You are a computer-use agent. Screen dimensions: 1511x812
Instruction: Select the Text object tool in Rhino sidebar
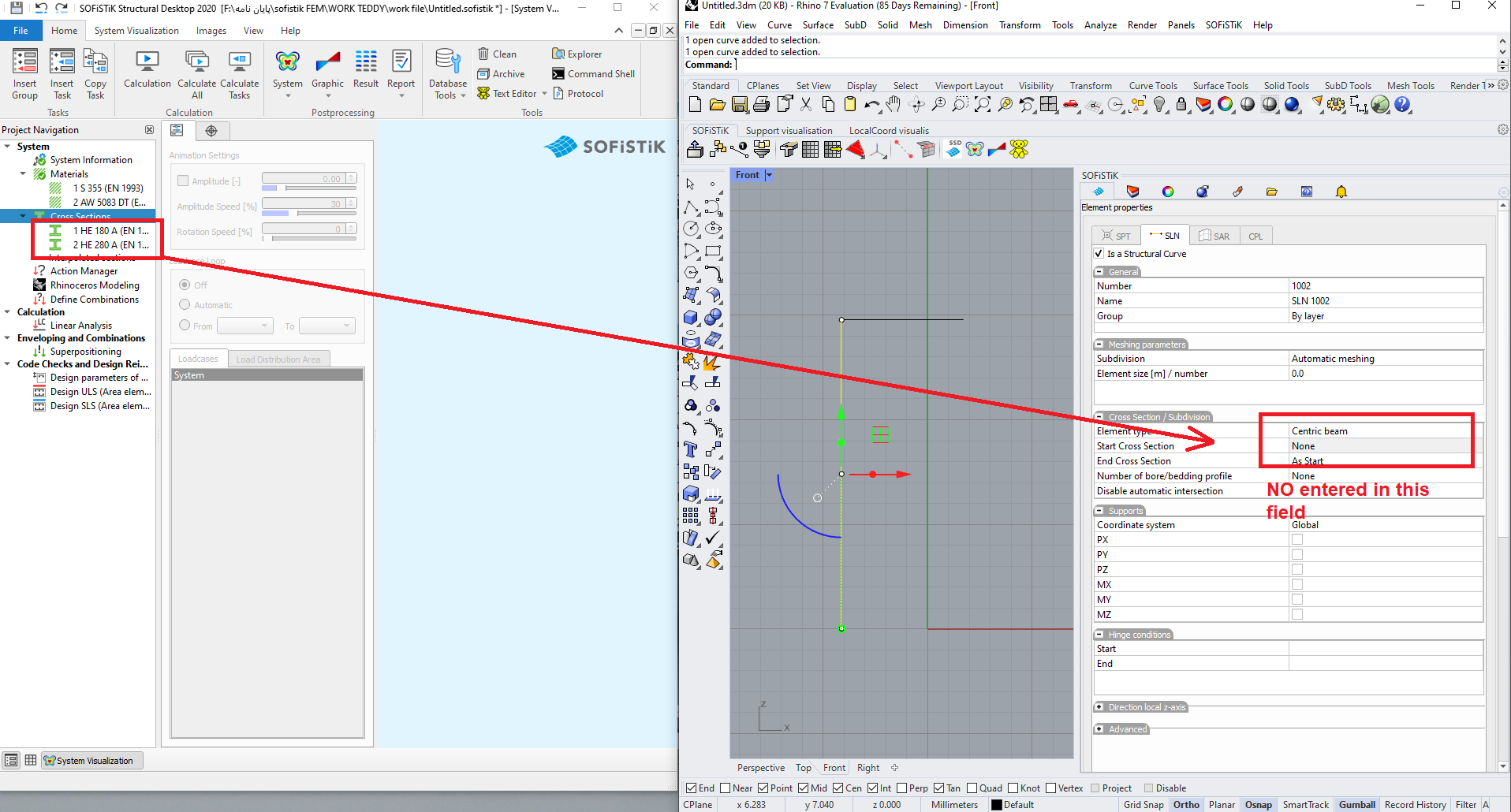691,449
